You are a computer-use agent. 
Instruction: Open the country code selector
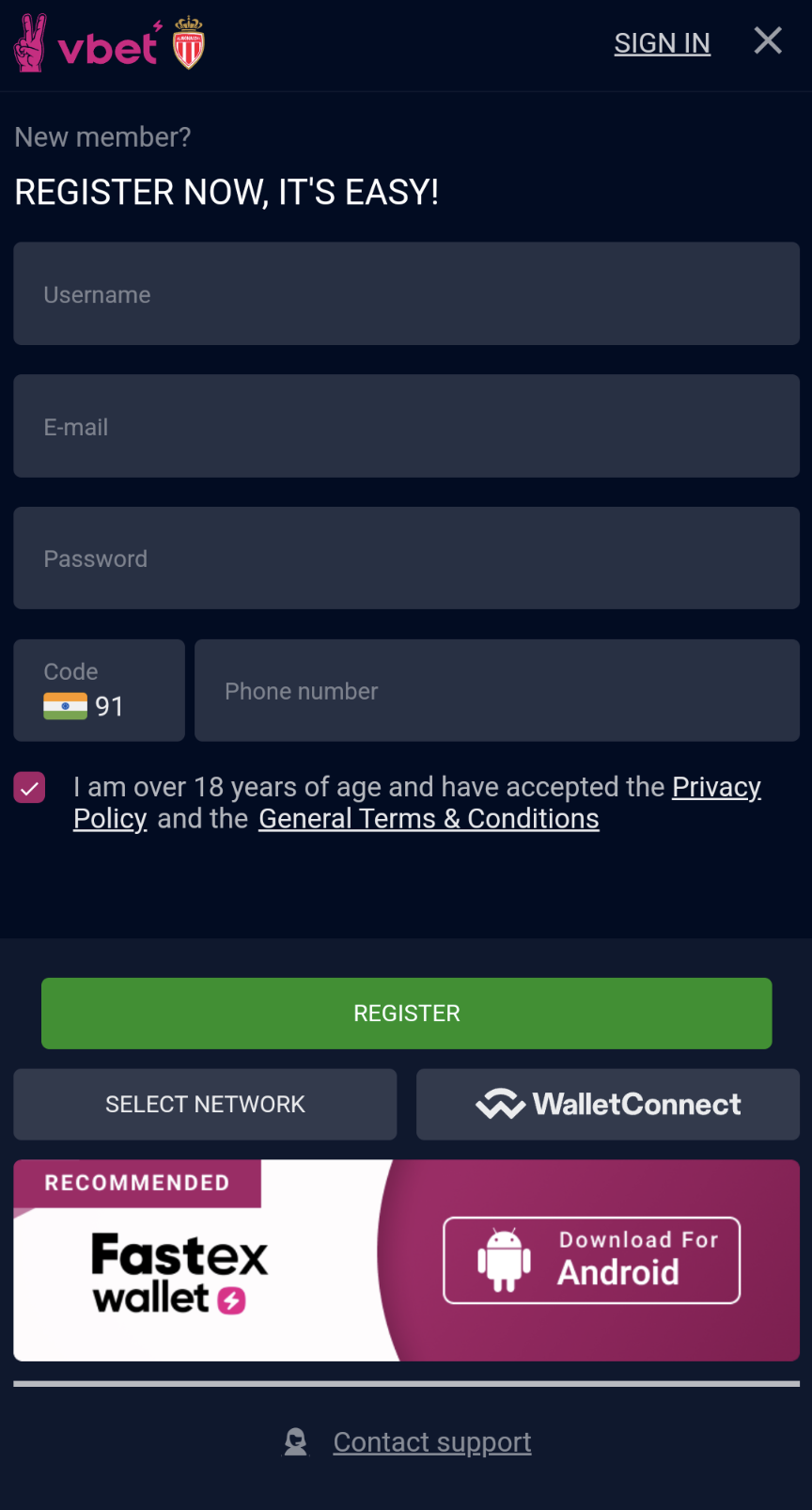point(99,690)
